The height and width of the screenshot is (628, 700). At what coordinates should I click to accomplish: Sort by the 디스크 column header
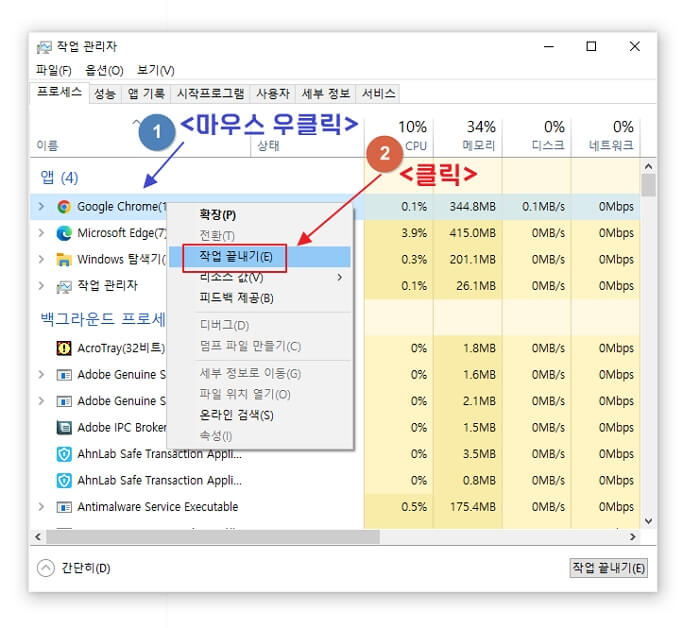tap(537, 136)
